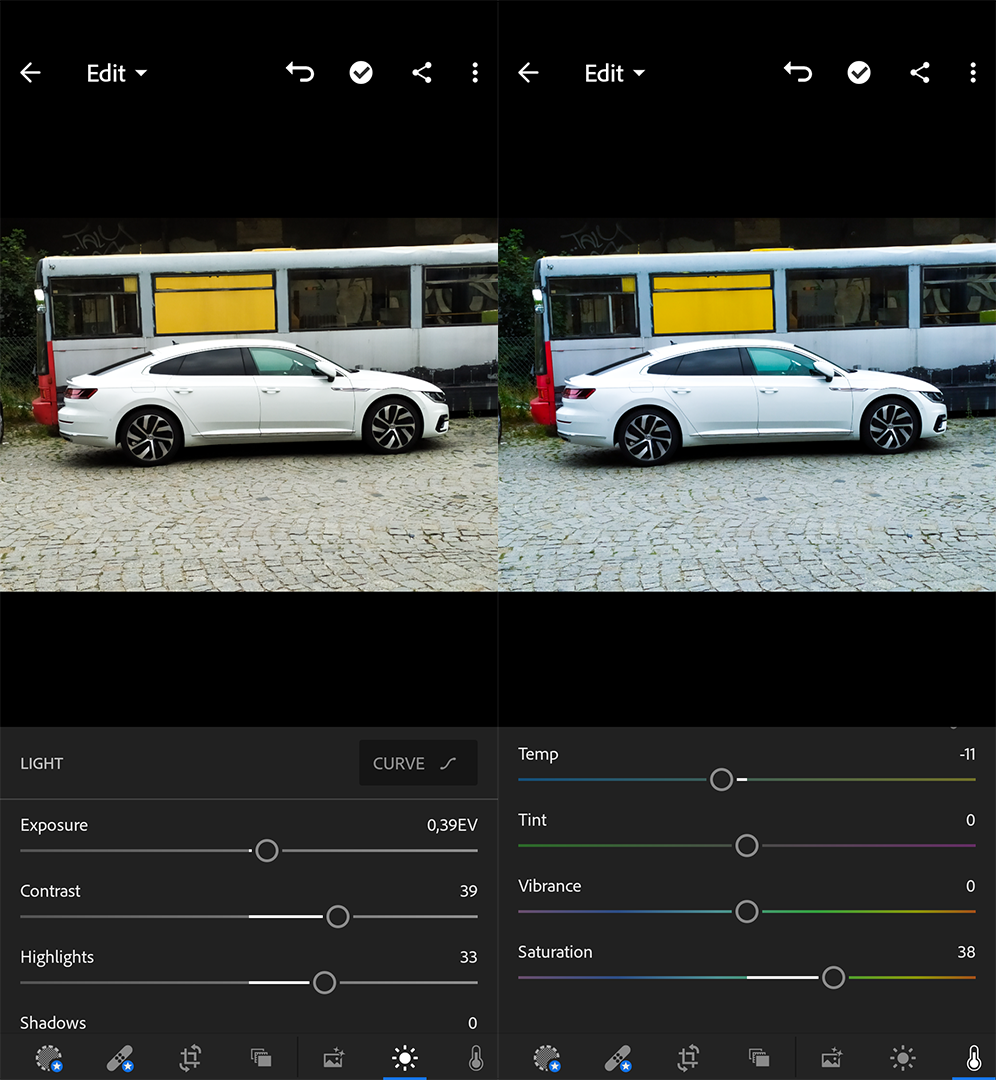
Task: Switch to the Color thermometer tab in left toolbar
Action: (475, 1057)
